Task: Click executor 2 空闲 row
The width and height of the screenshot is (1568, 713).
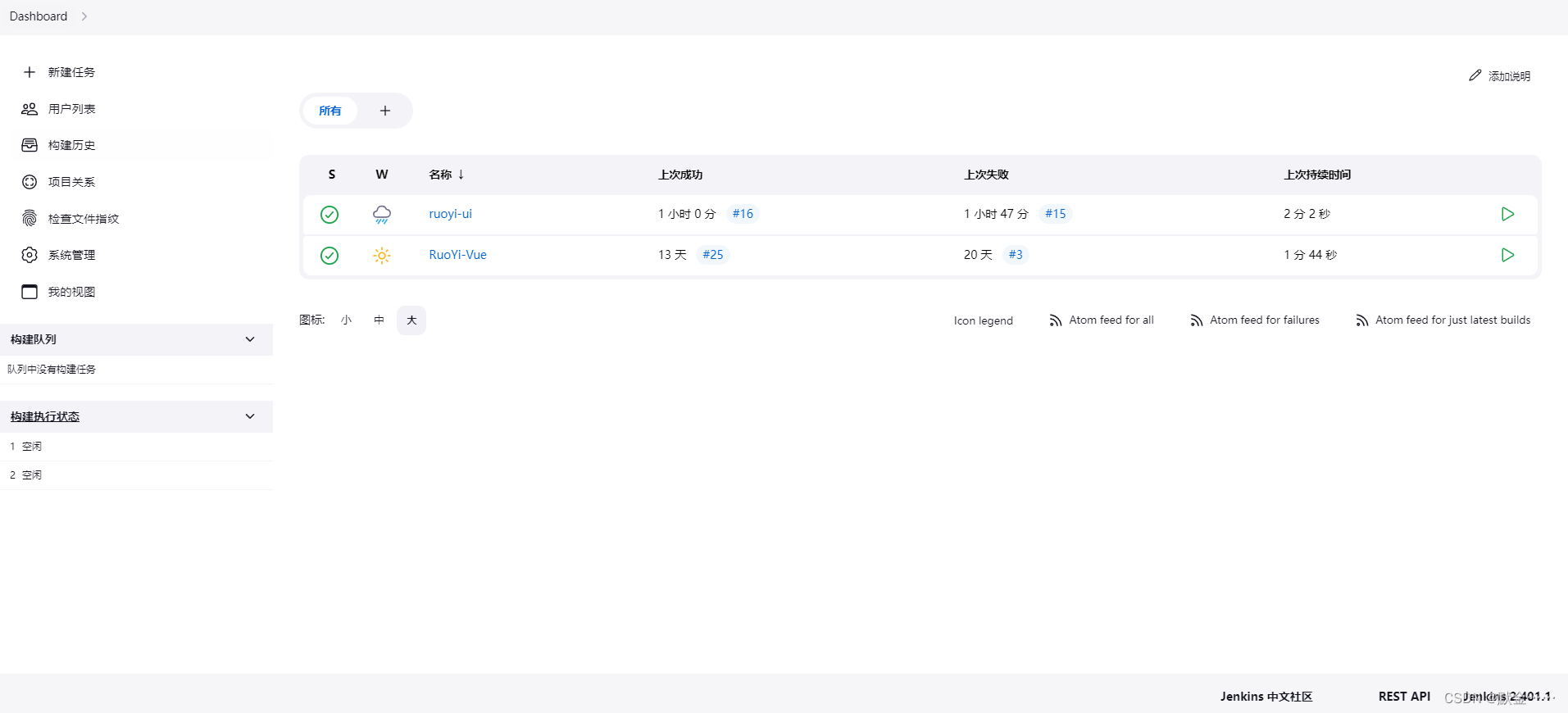Action: tap(136, 475)
